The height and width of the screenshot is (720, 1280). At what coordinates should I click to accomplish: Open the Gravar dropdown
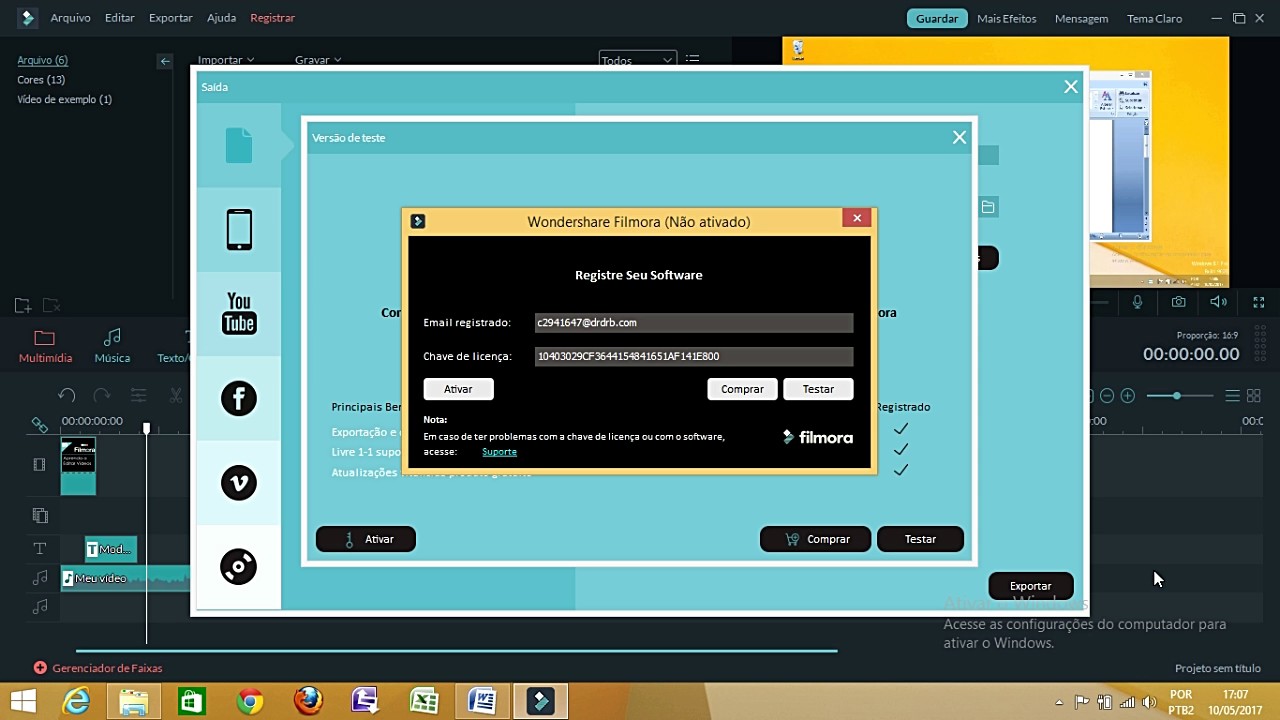point(318,60)
